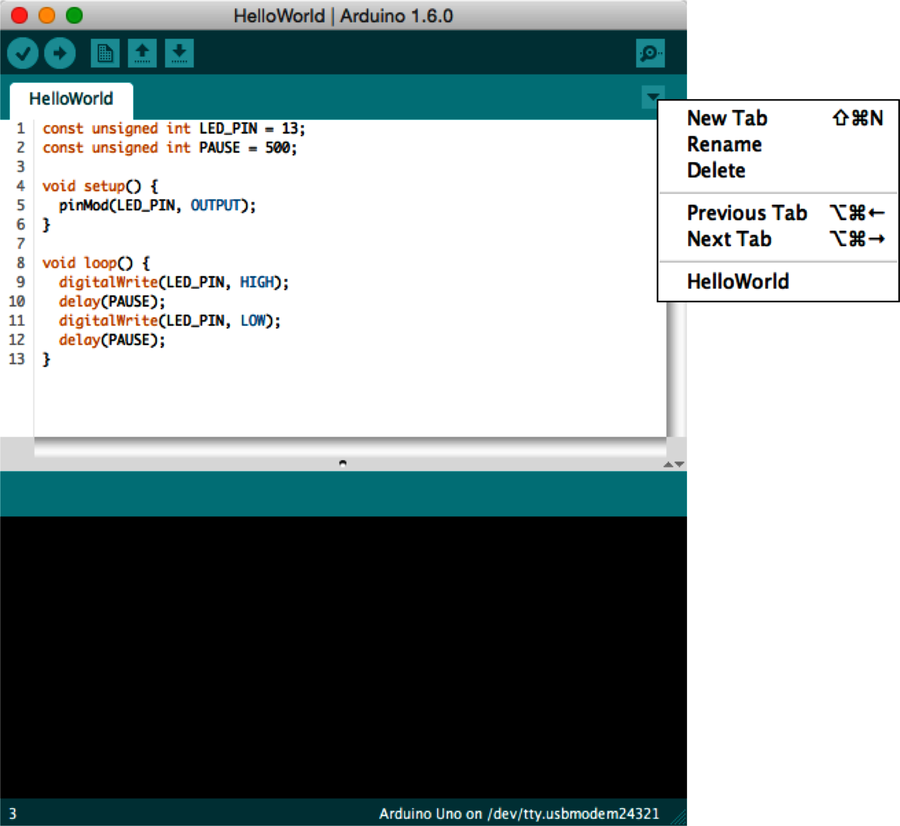Select Delete from the tab menu
Screen dimensions: 900x826
(715, 170)
